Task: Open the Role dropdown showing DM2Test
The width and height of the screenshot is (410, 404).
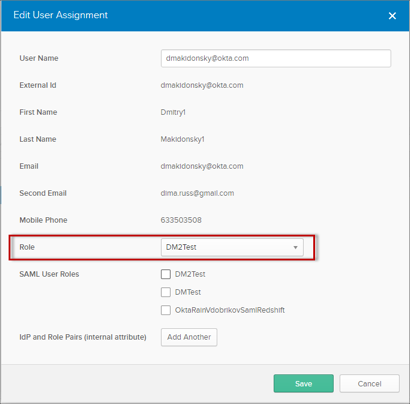Action: tap(232, 247)
